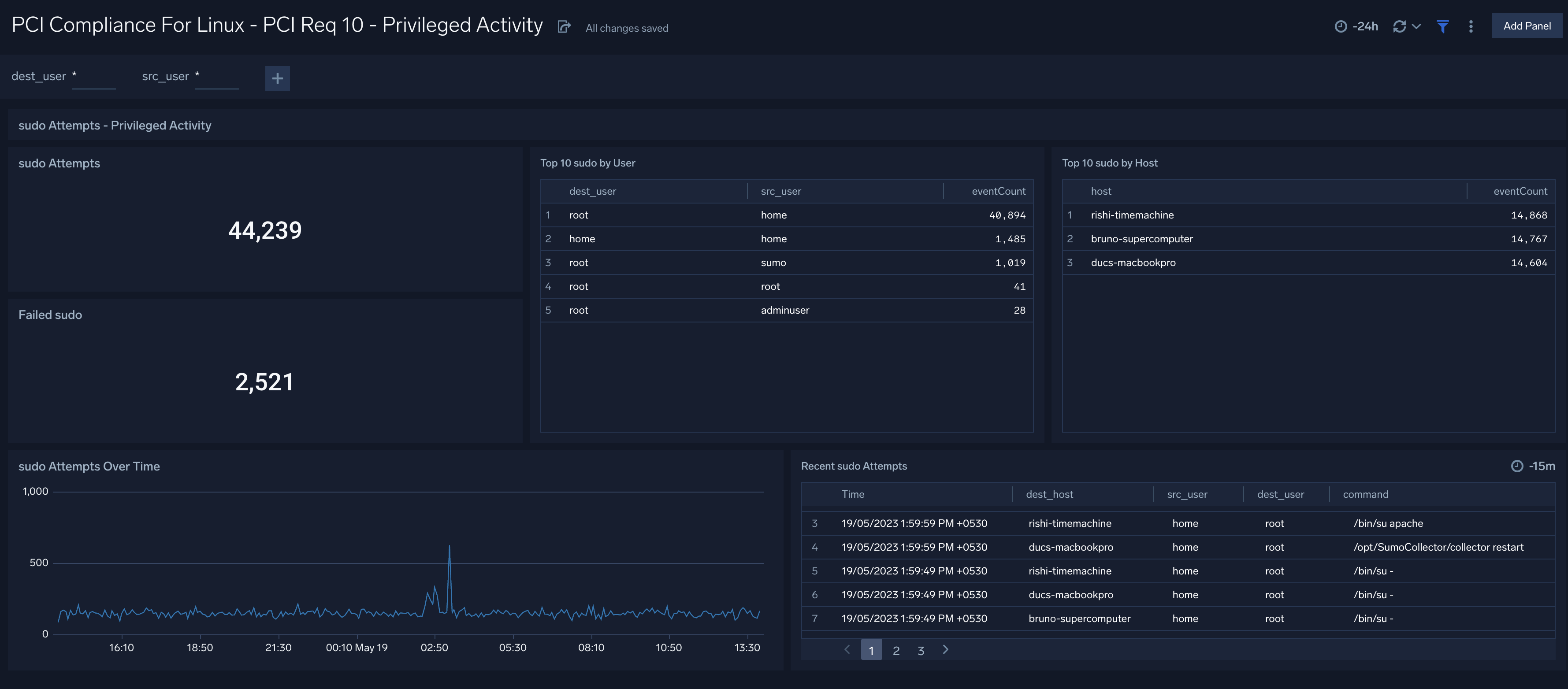Toggle the dashboard filter funnel icon
1568x689 pixels.
1442,26
